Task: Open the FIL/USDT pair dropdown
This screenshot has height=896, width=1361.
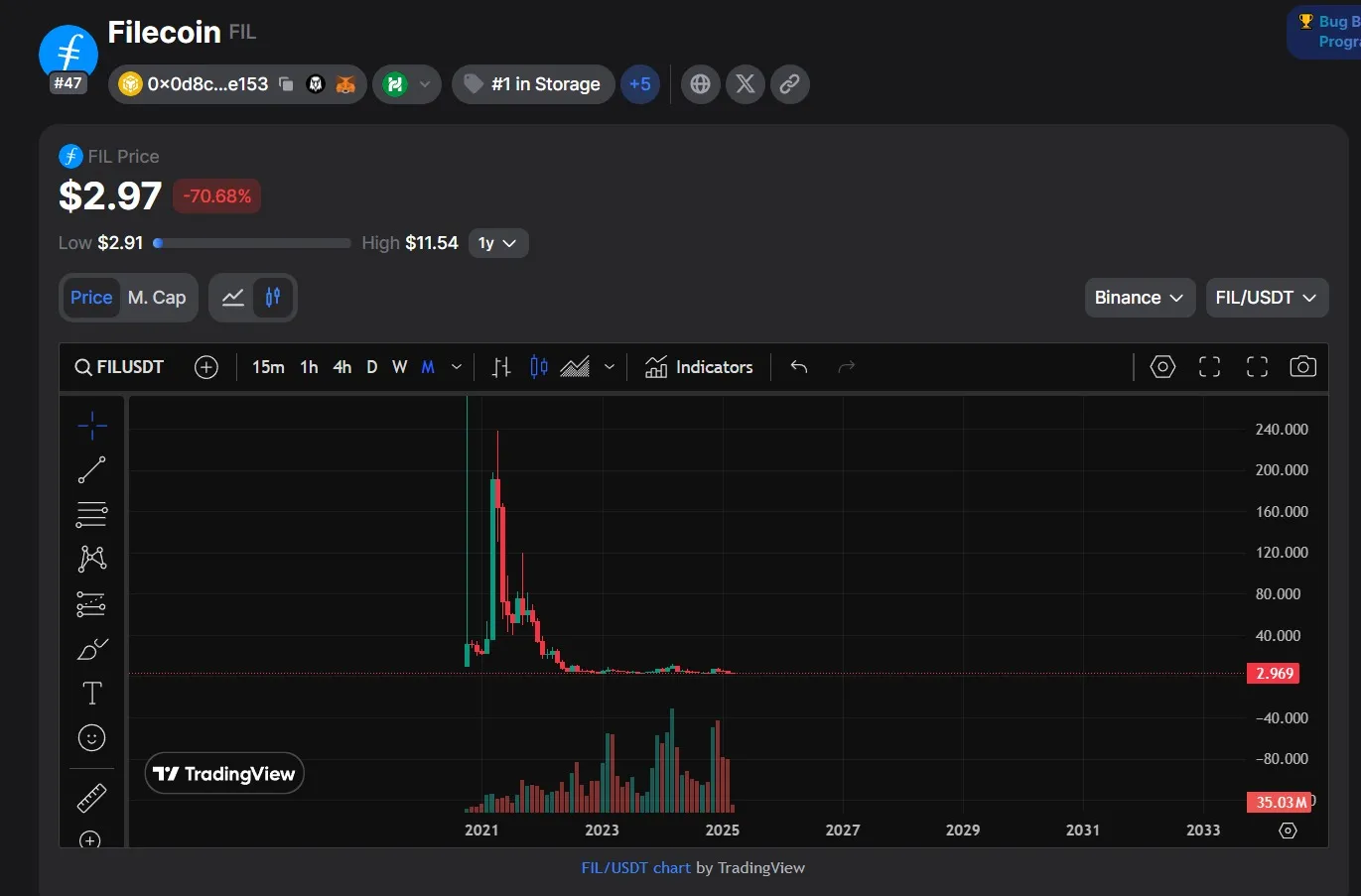Action: point(1266,298)
